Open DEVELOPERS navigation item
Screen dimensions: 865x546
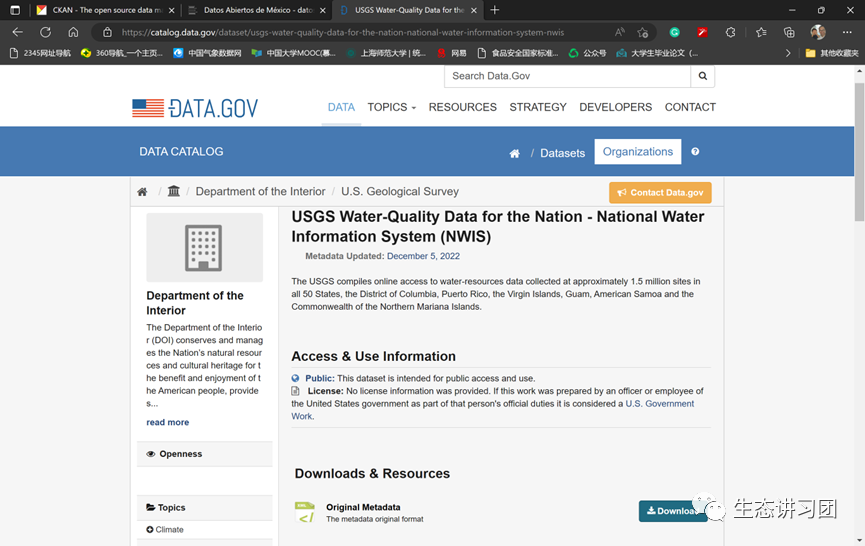pyautogui.click(x=616, y=107)
